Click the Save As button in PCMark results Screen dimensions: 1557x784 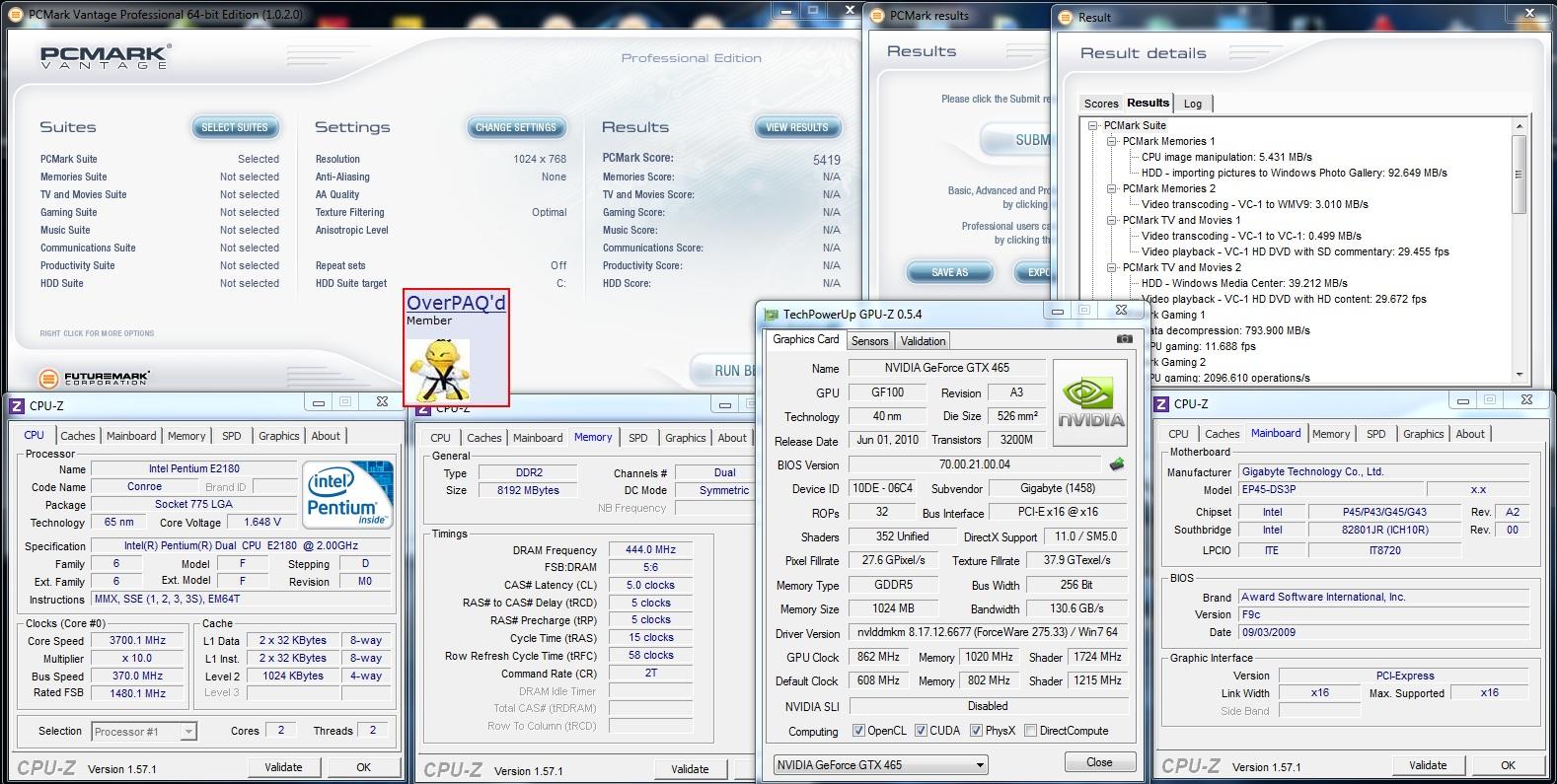(949, 272)
